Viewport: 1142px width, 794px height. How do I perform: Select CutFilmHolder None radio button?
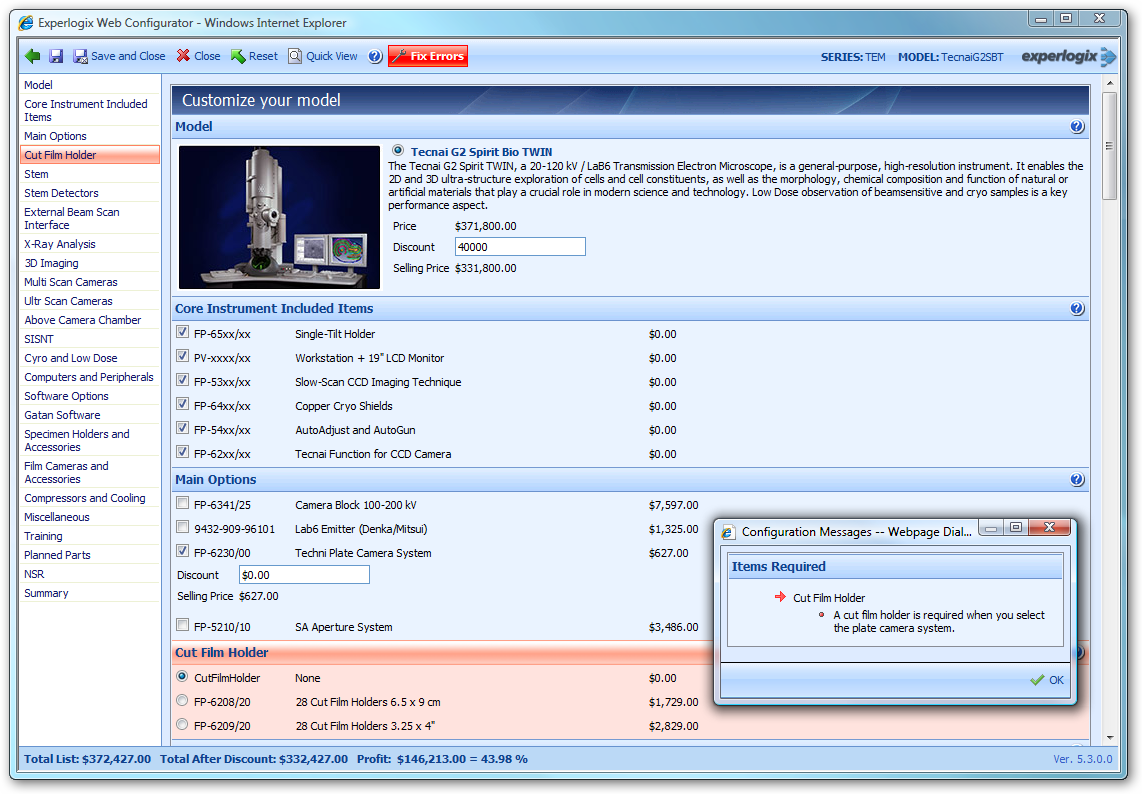pos(182,677)
